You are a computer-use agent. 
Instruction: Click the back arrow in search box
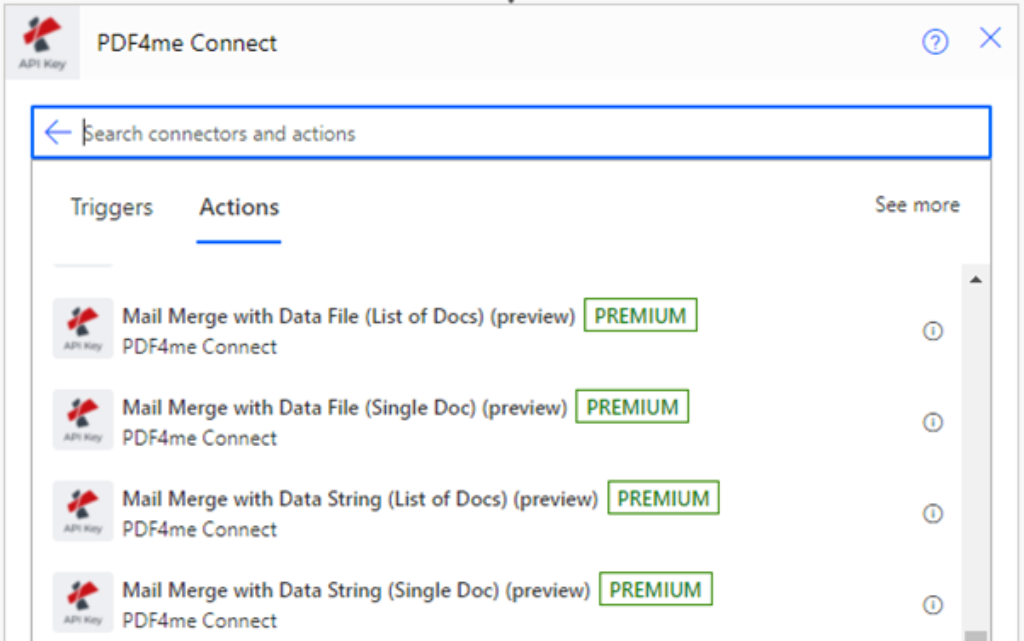[58, 133]
